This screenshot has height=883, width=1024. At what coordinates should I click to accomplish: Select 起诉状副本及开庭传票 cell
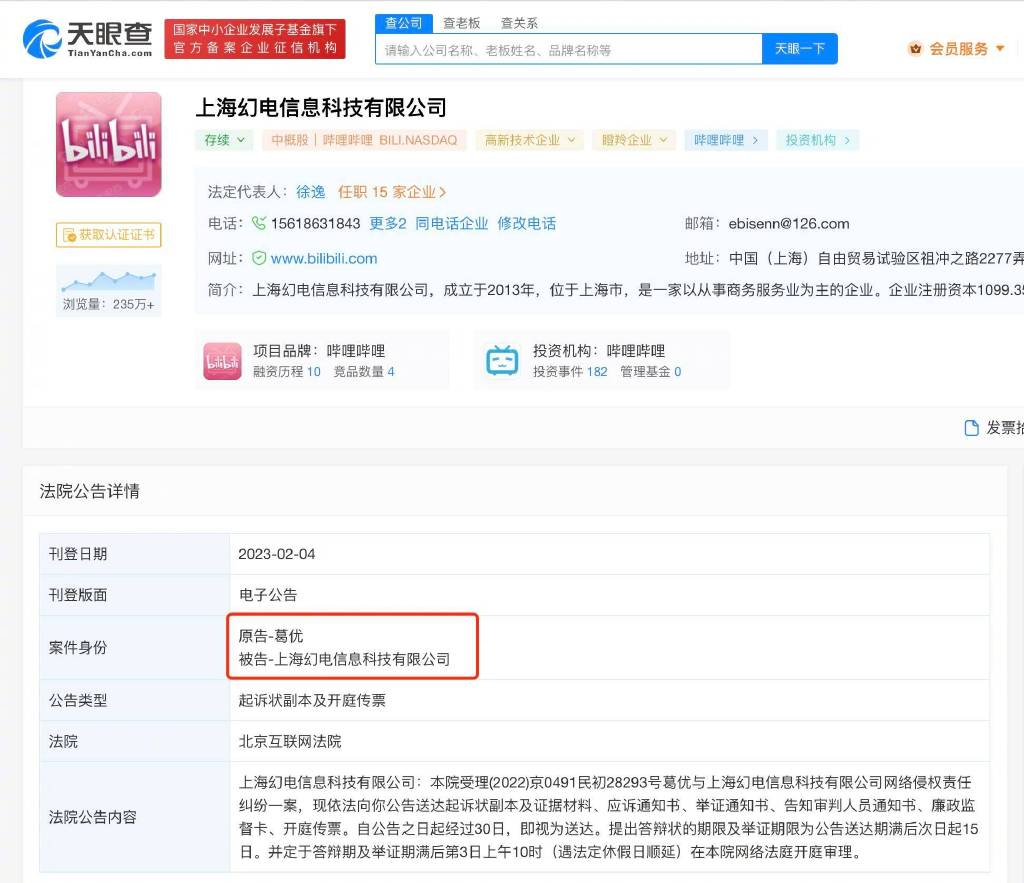(x=609, y=700)
